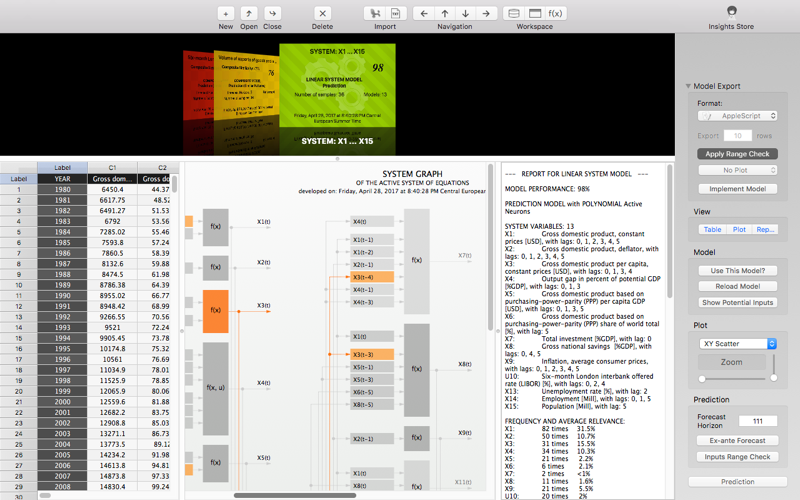Click the X8(t-5) input node

(x=372, y=405)
